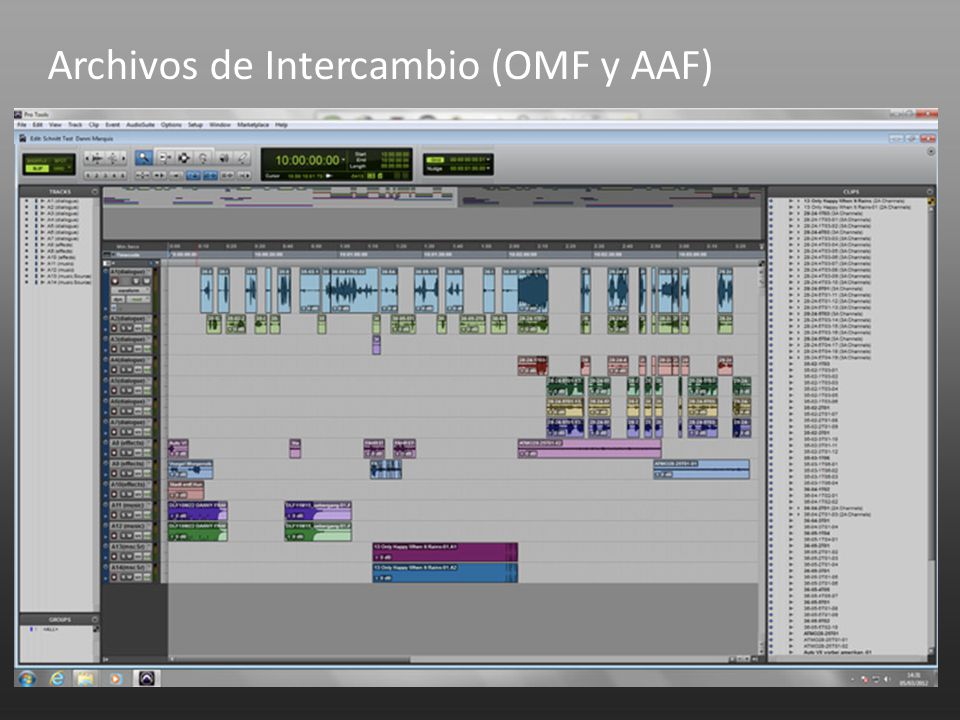Viewport: 960px width, 720px height.
Task: Click the 10:00:00:00 main counter display
Action: (x=307, y=160)
